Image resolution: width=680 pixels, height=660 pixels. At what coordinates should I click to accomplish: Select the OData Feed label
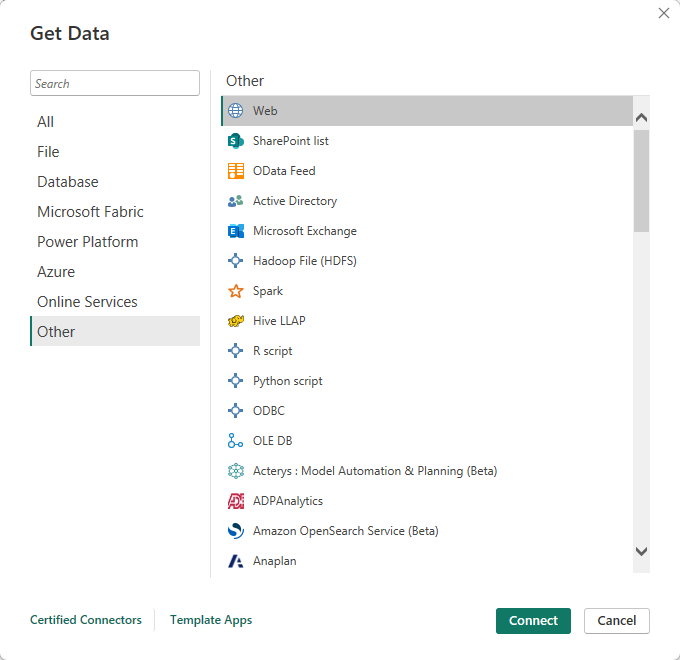tap(284, 171)
